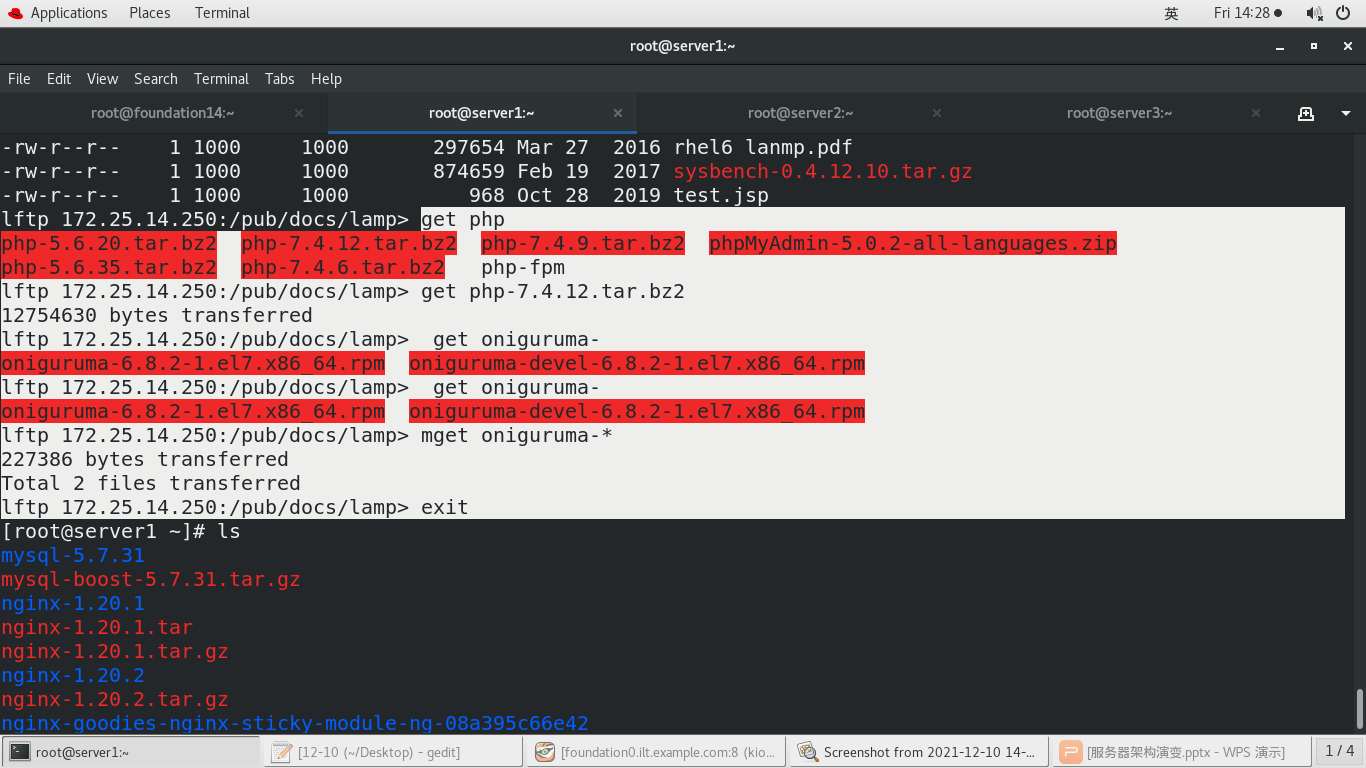Click phpMyAdmin-5.0.2-all-languages.zip entry
The width and height of the screenshot is (1366, 768).
click(x=913, y=243)
